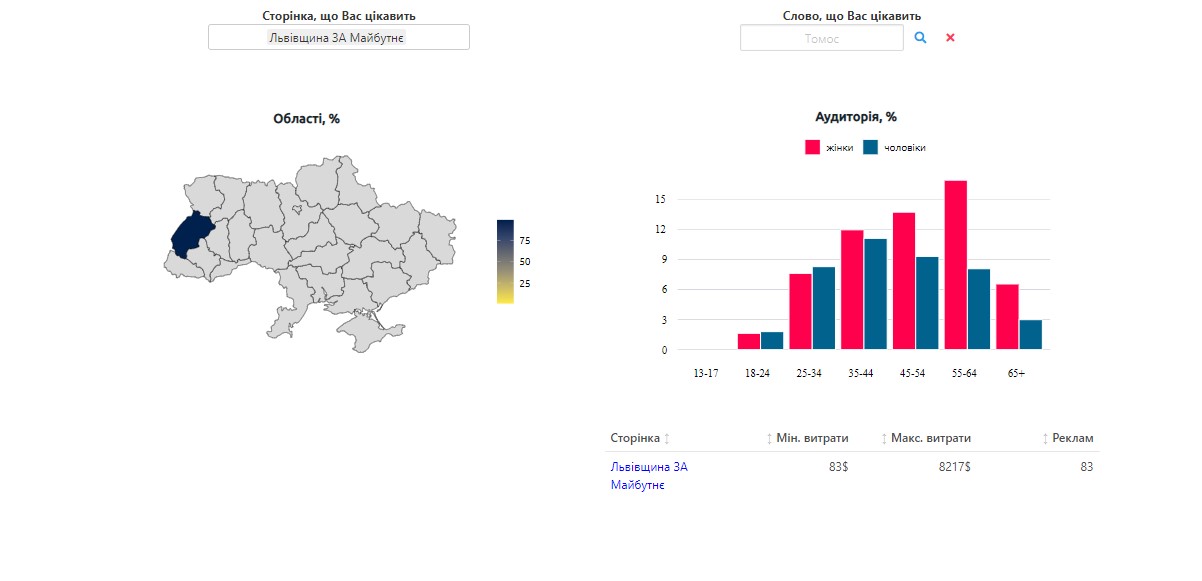Select the red women bar for 55-64

pyautogui.click(x=955, y=265)
